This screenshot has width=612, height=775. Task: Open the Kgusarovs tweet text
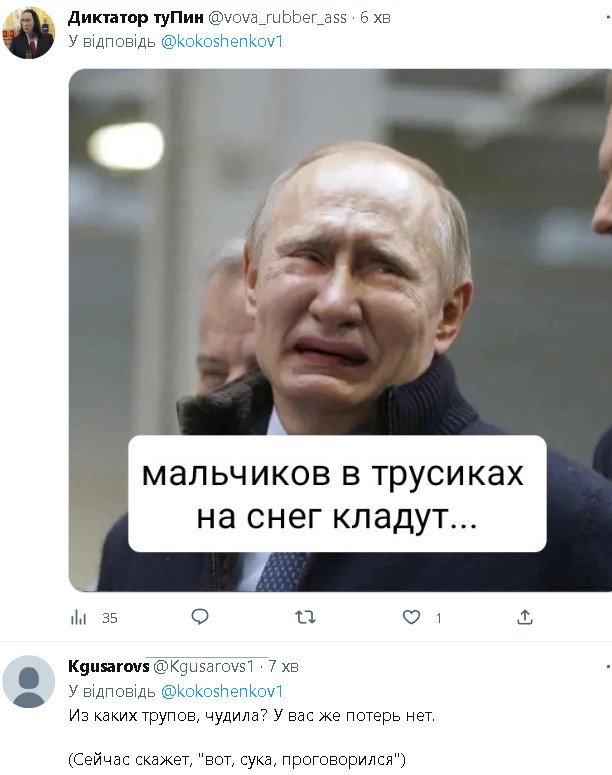(252, 737)
